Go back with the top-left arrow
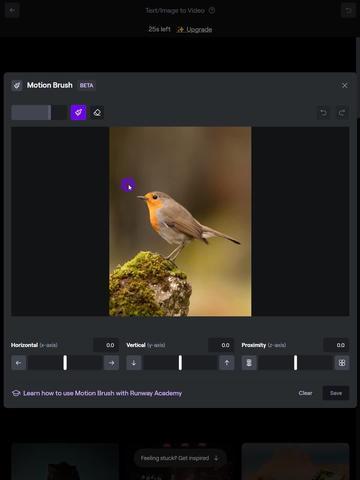This screenshot has height=480, width=360. point(12,11)
